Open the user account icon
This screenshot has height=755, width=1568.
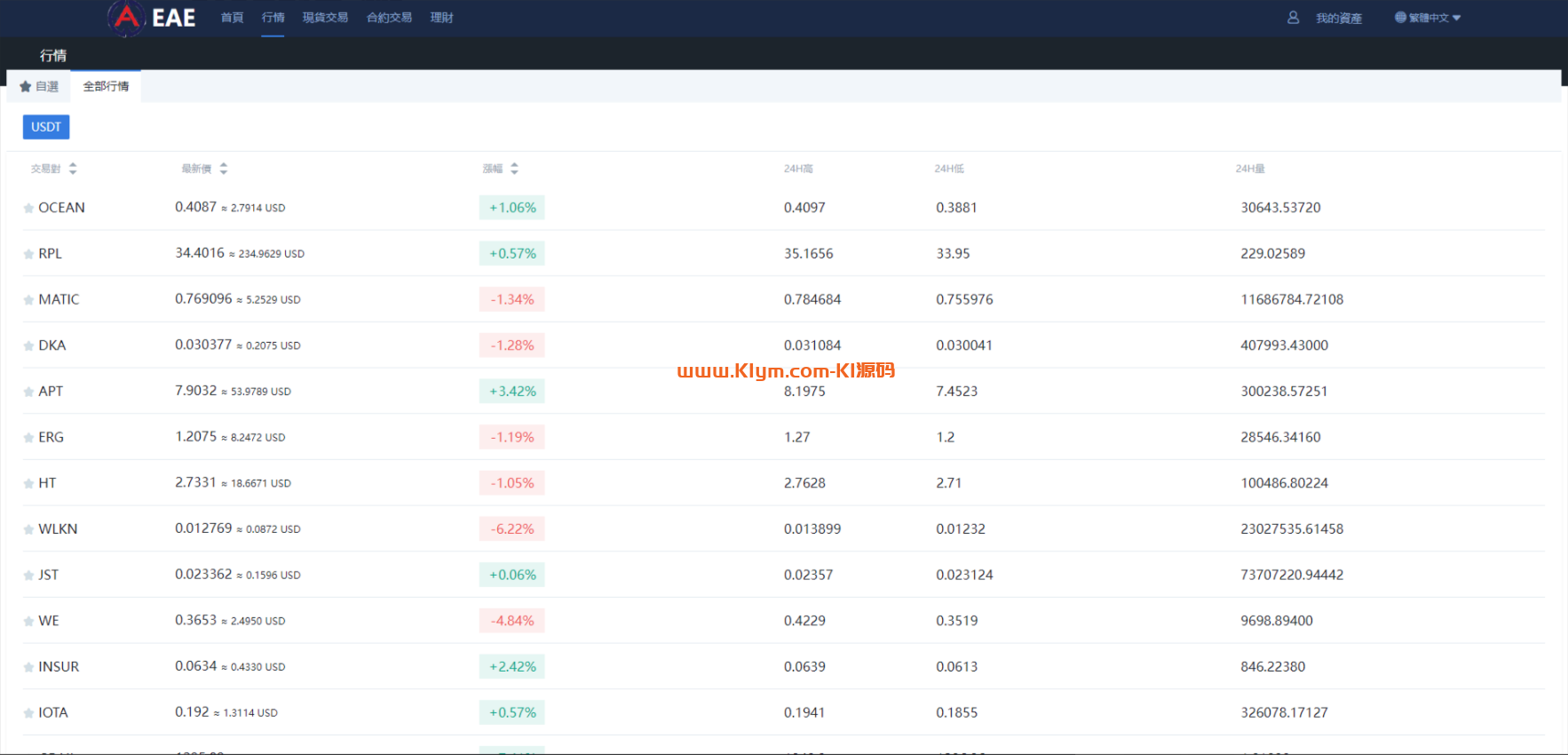point(1293,18)
